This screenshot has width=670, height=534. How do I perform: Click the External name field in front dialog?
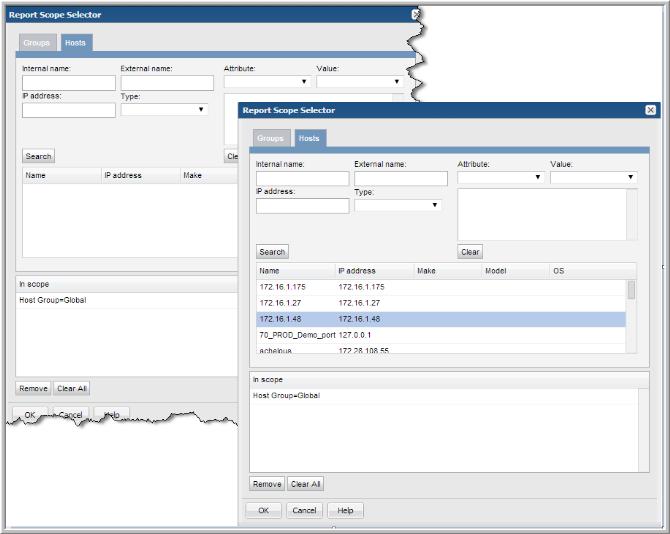pyautogui.click(x=400, y=178)
